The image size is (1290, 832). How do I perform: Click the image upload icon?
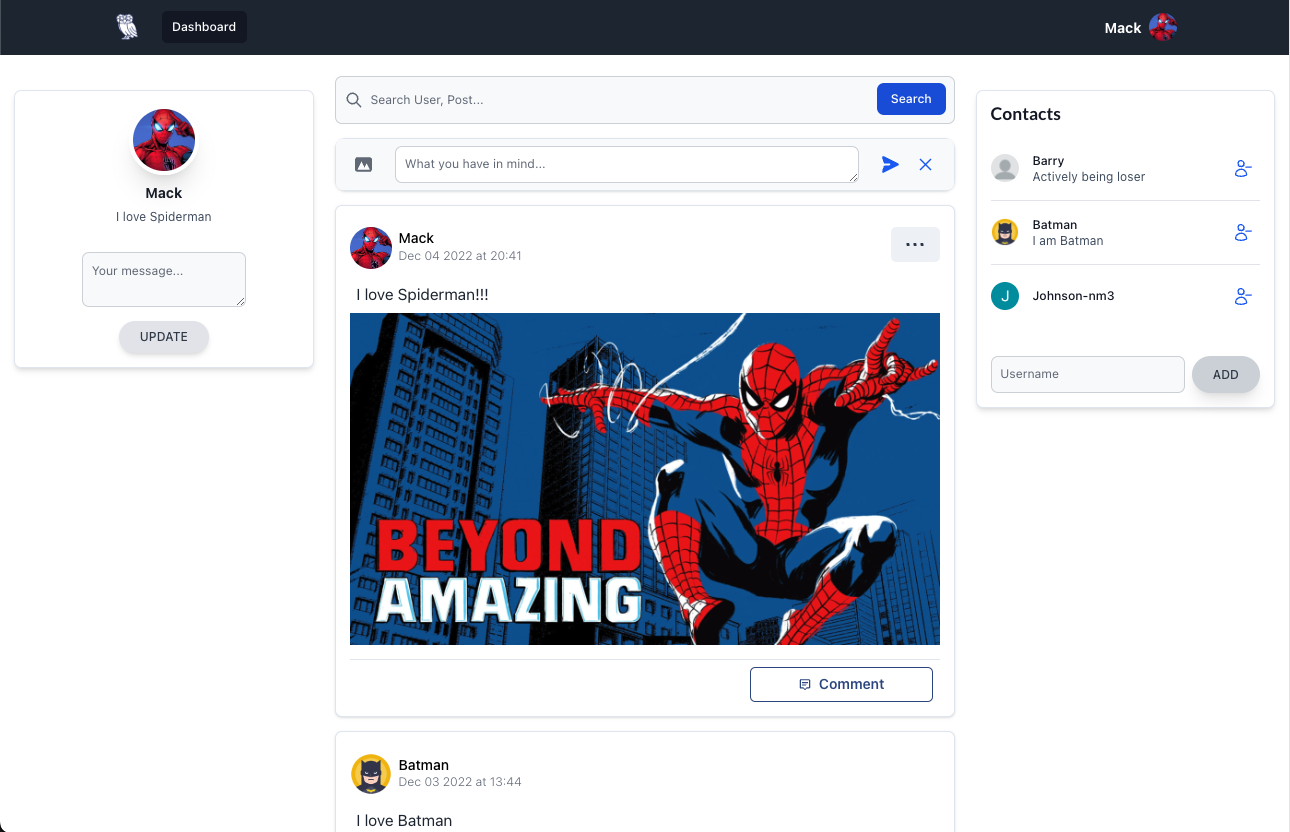[364, 165]
